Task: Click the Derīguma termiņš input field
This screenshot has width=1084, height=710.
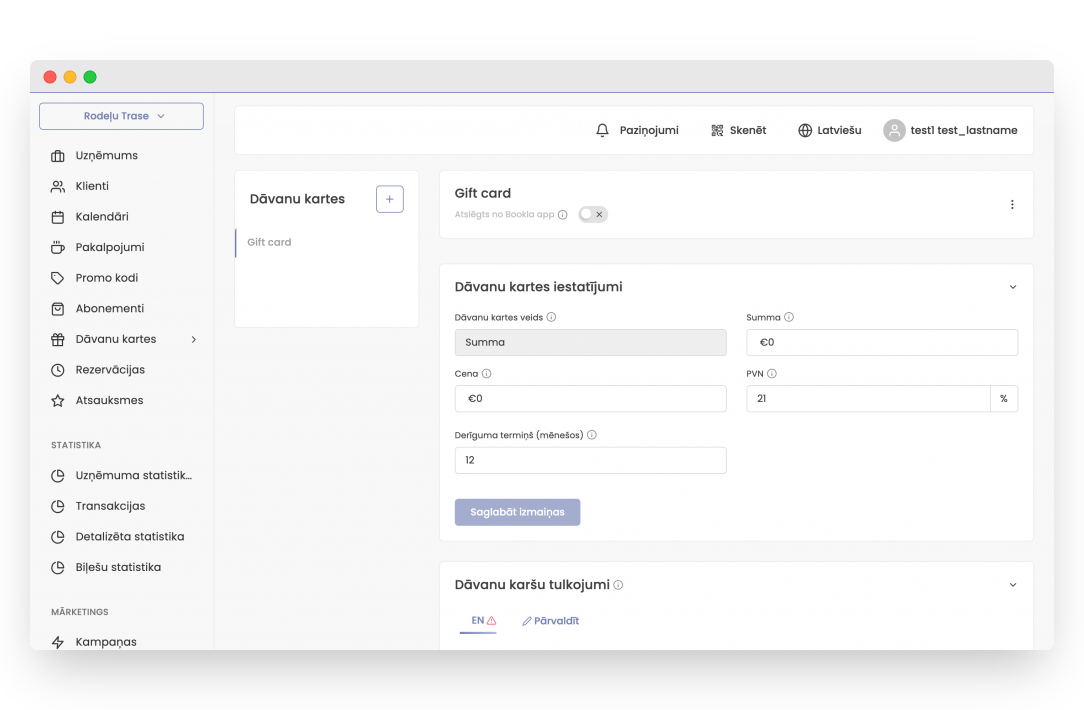Action: 590,461
